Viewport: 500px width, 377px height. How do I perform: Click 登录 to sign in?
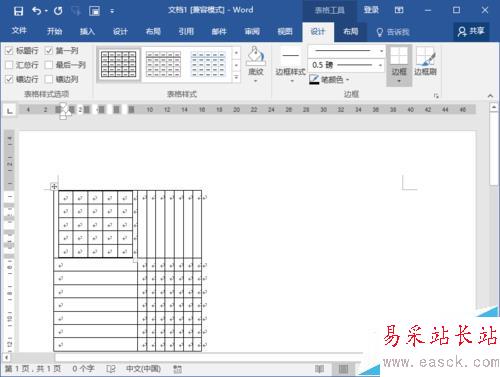(x=371, y=10)
